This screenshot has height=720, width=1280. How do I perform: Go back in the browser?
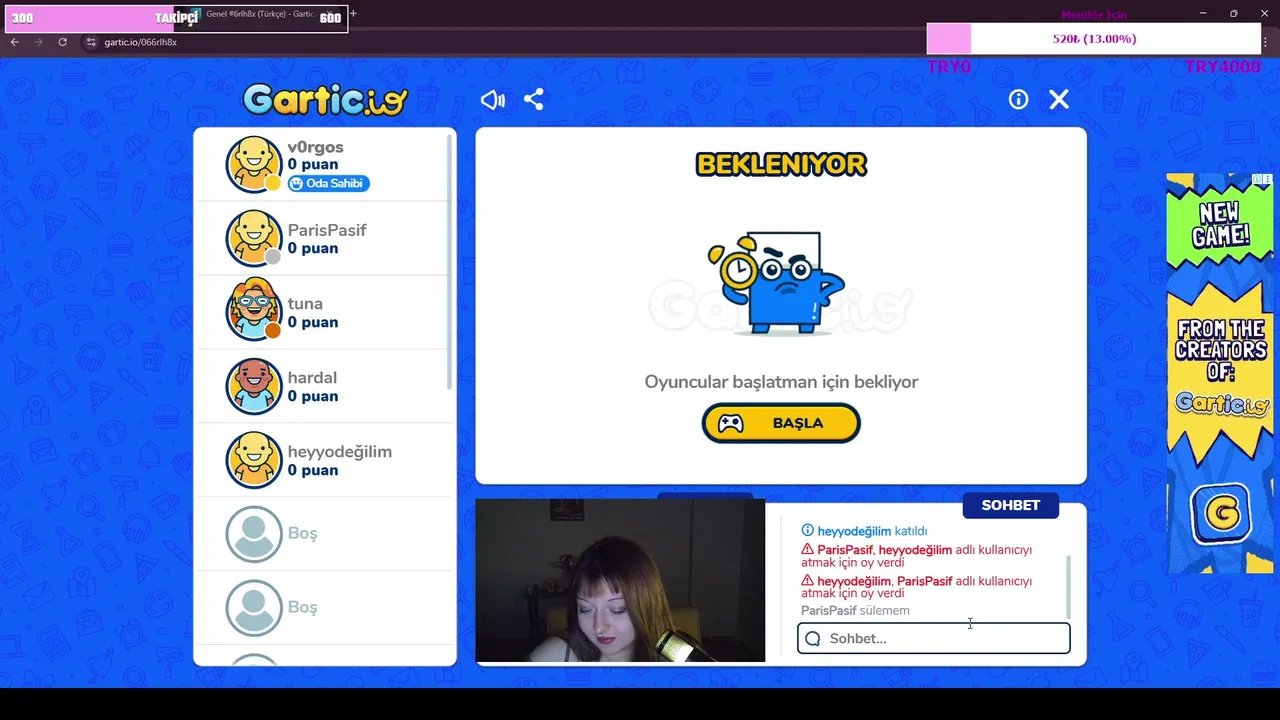14,42
